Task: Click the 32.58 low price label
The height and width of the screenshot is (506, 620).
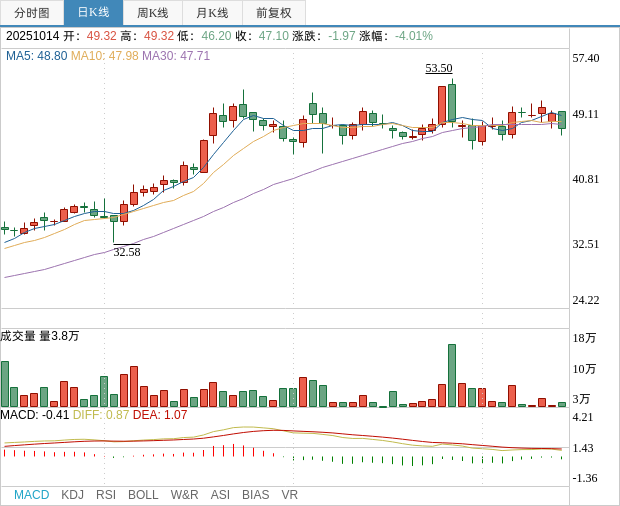Action: 127,252
